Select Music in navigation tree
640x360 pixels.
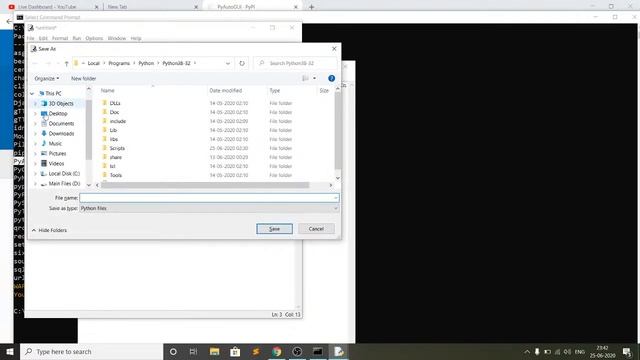click(x=55, y=144)
